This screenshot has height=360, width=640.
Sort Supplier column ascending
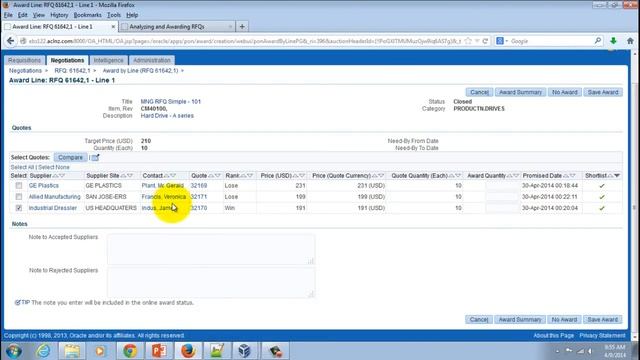55,176
